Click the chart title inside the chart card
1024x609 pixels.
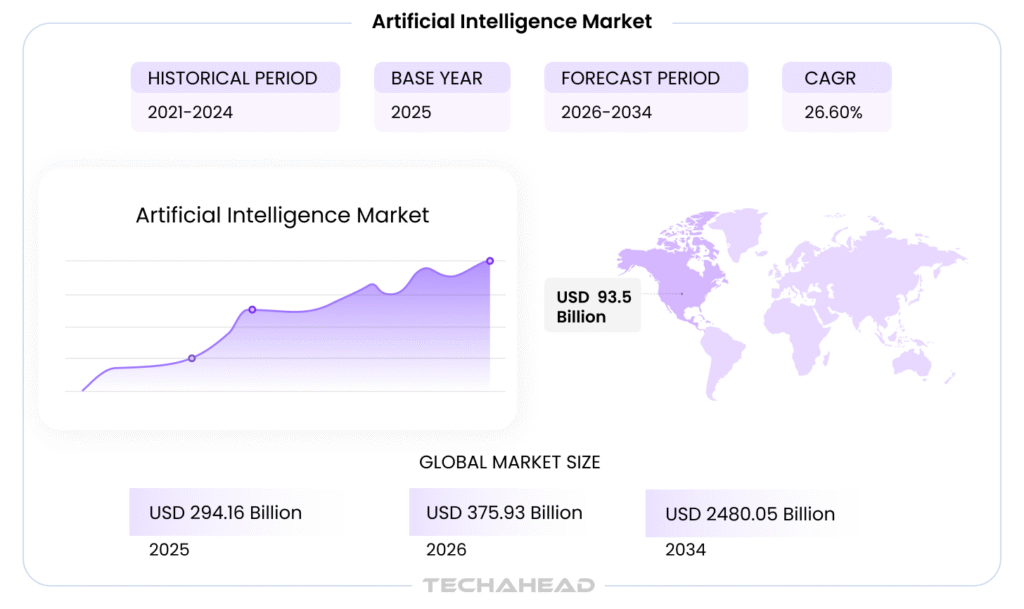coord(282,215)
